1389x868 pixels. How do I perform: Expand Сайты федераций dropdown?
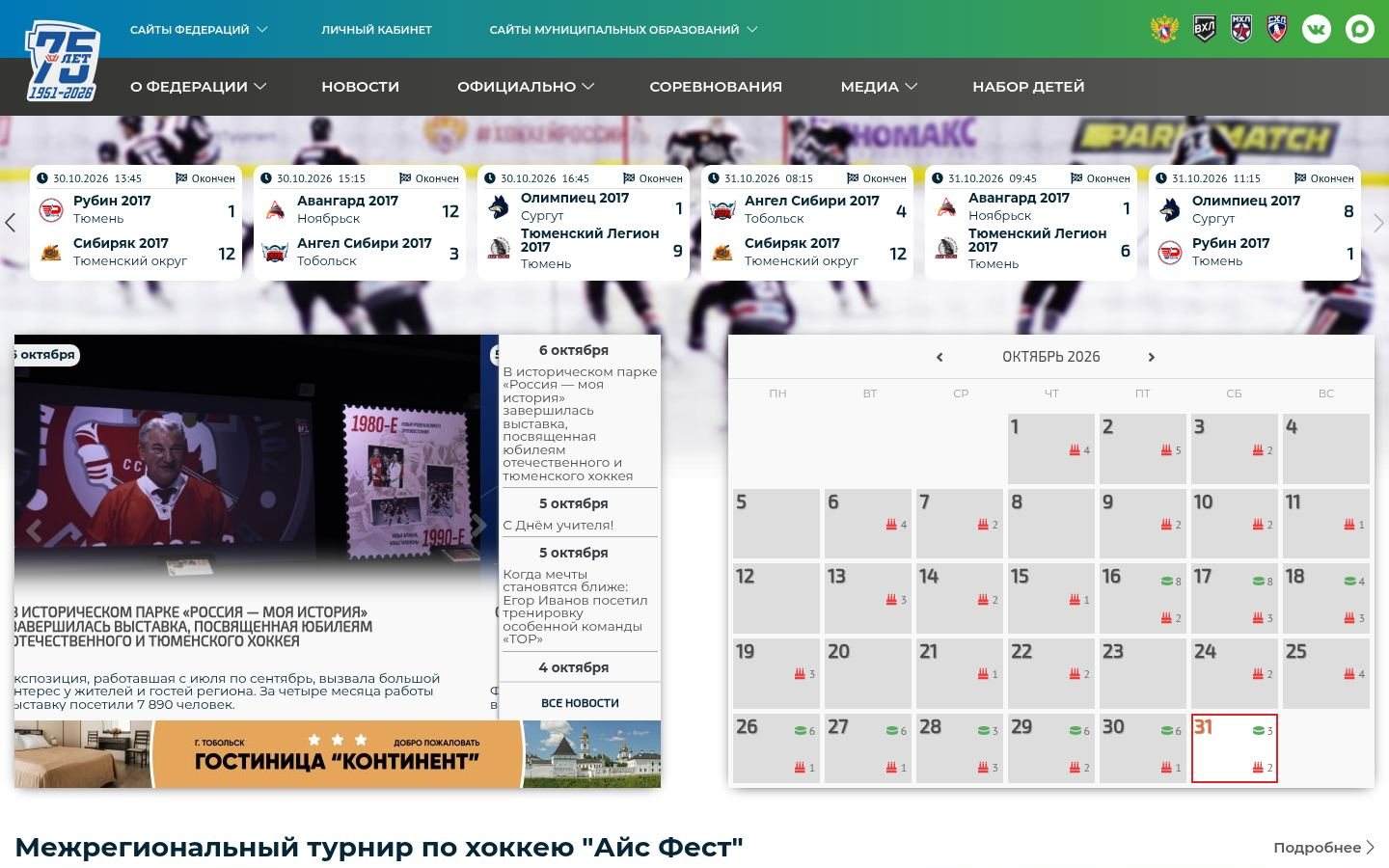pos(199,30)
